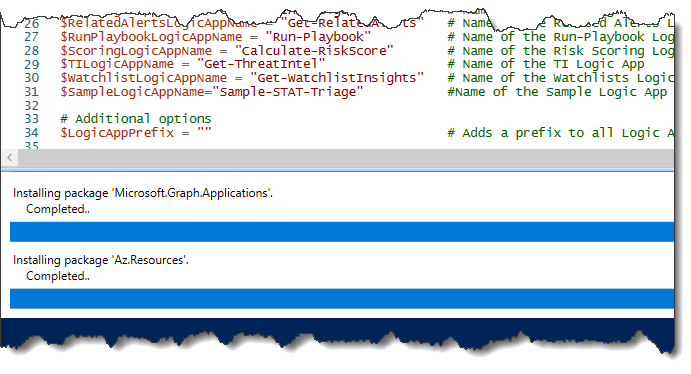Click the $SampleLogicAppName variable
This screenshot has height=374, width=691.
pos(132,92)
